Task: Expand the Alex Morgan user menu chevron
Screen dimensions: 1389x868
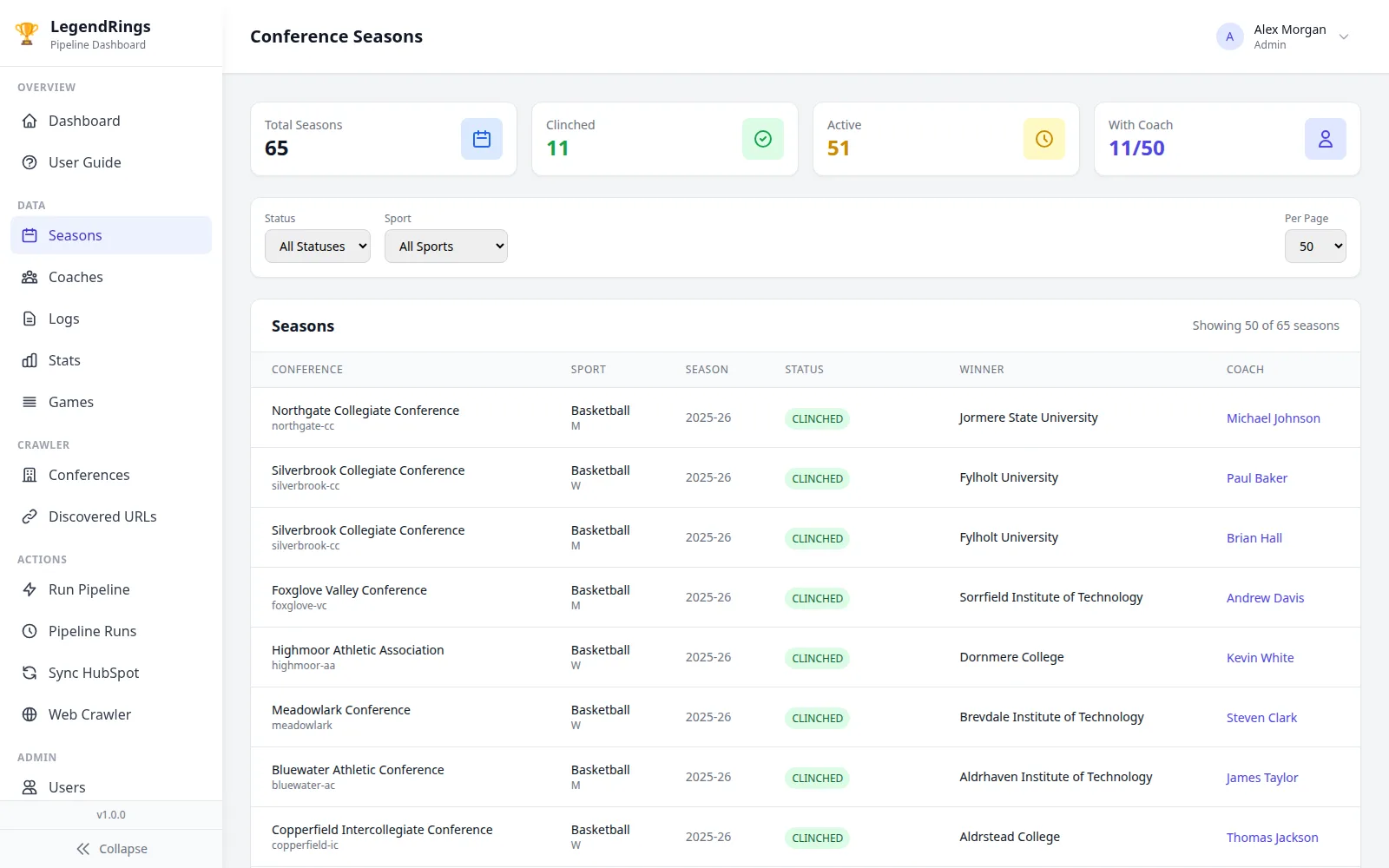Action: coord(1344,36)
